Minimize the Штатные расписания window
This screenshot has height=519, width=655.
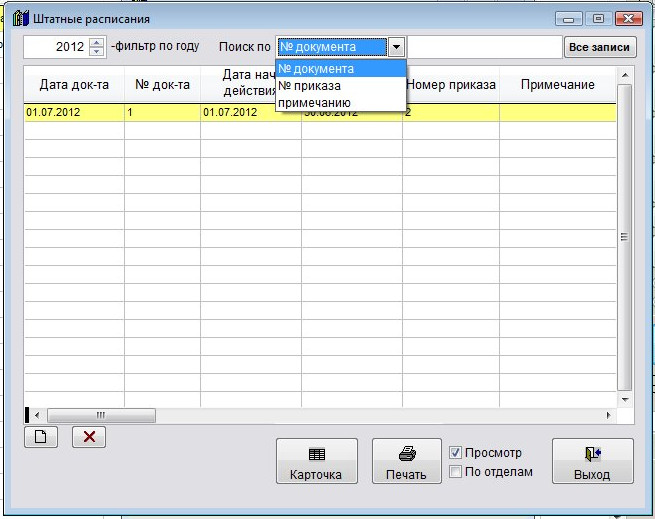pyautogui.click(x=568, y=19)
